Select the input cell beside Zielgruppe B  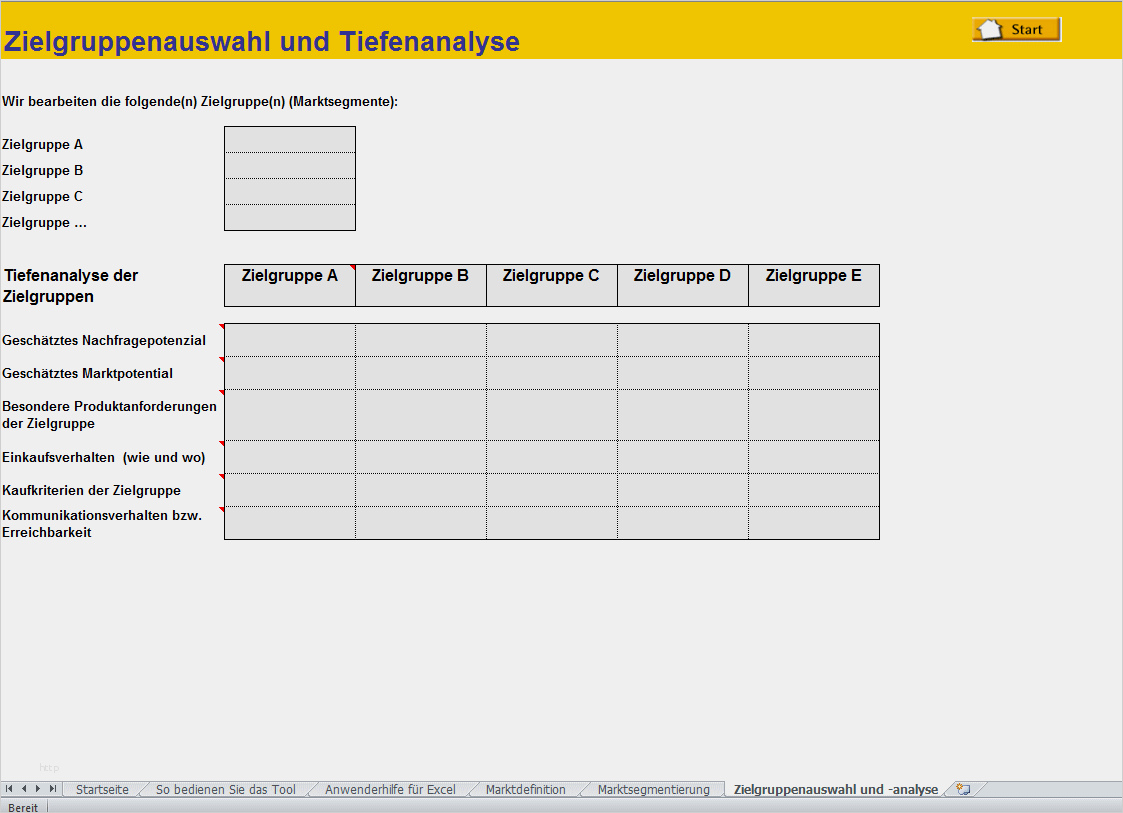pyautogui.click(x=290, y=166)
